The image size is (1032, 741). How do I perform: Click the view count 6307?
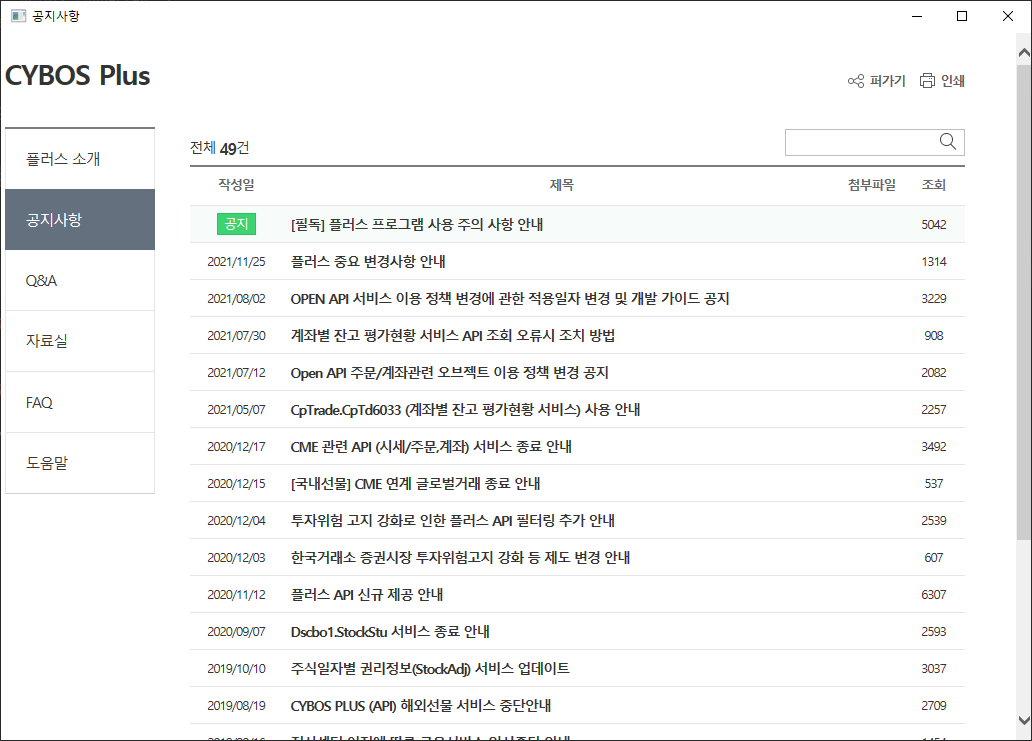(933, 595)
